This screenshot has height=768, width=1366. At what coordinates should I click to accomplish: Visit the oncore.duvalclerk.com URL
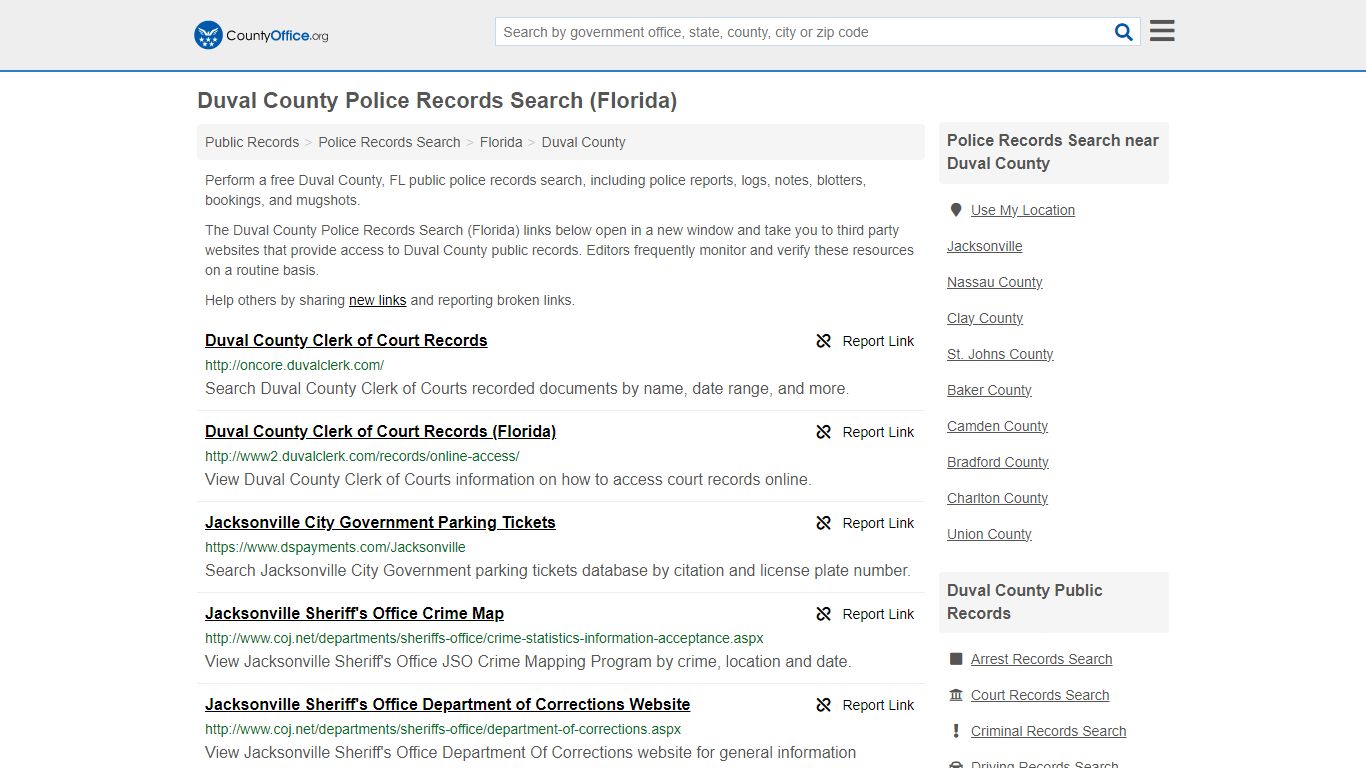coord(294,365)
